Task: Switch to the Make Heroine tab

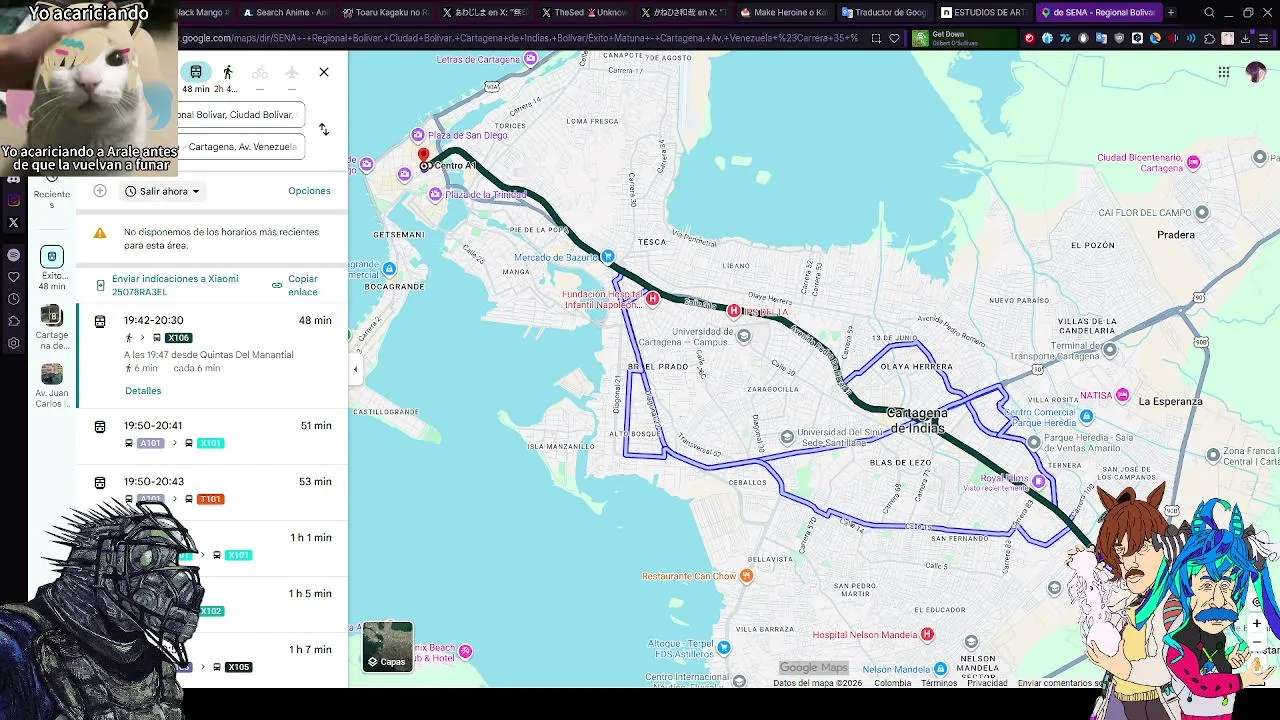Action: coord(784,12)
